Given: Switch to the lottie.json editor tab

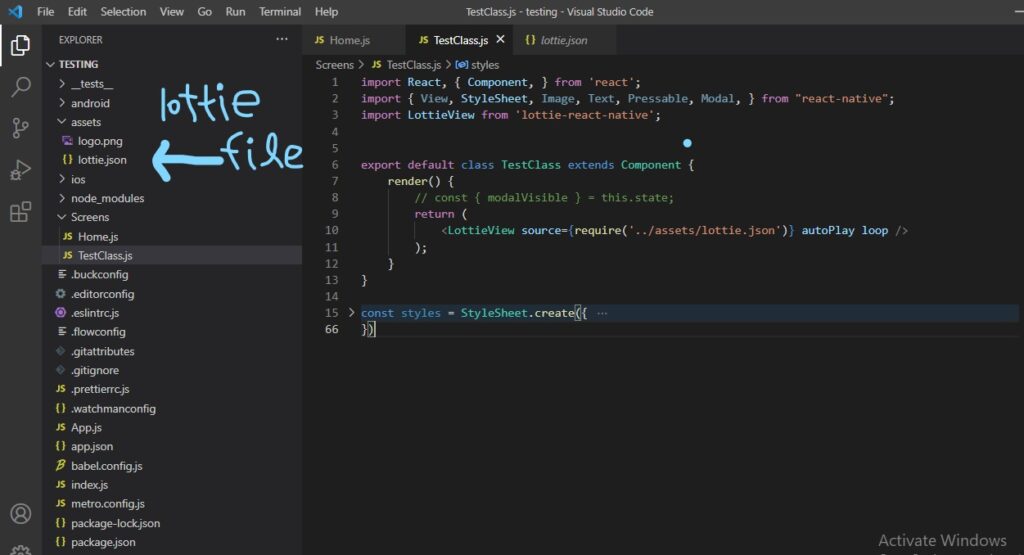Looking at the screenshot, I should (564, 40).
